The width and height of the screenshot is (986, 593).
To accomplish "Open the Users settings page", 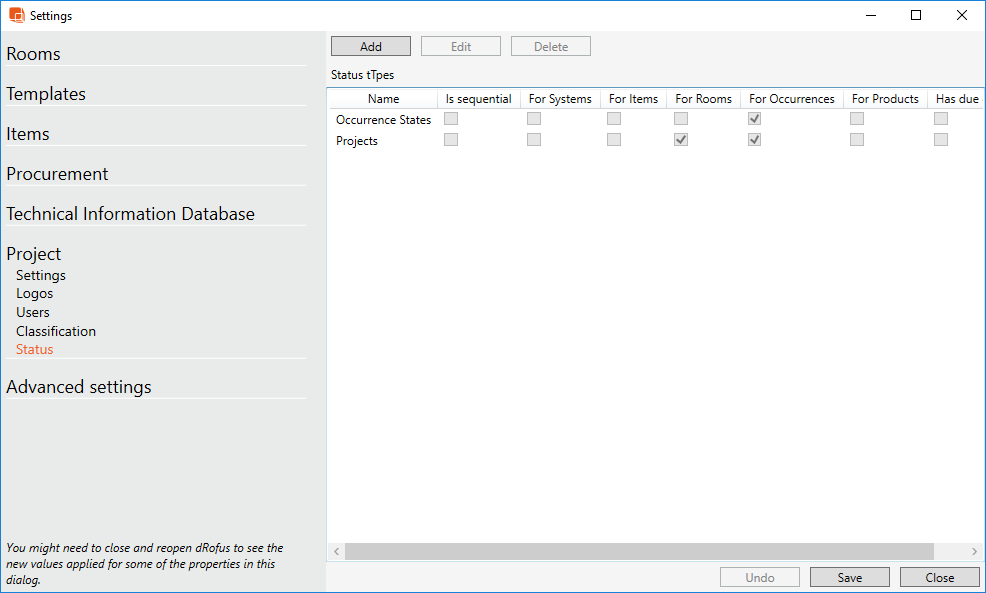I will point(32,312).
